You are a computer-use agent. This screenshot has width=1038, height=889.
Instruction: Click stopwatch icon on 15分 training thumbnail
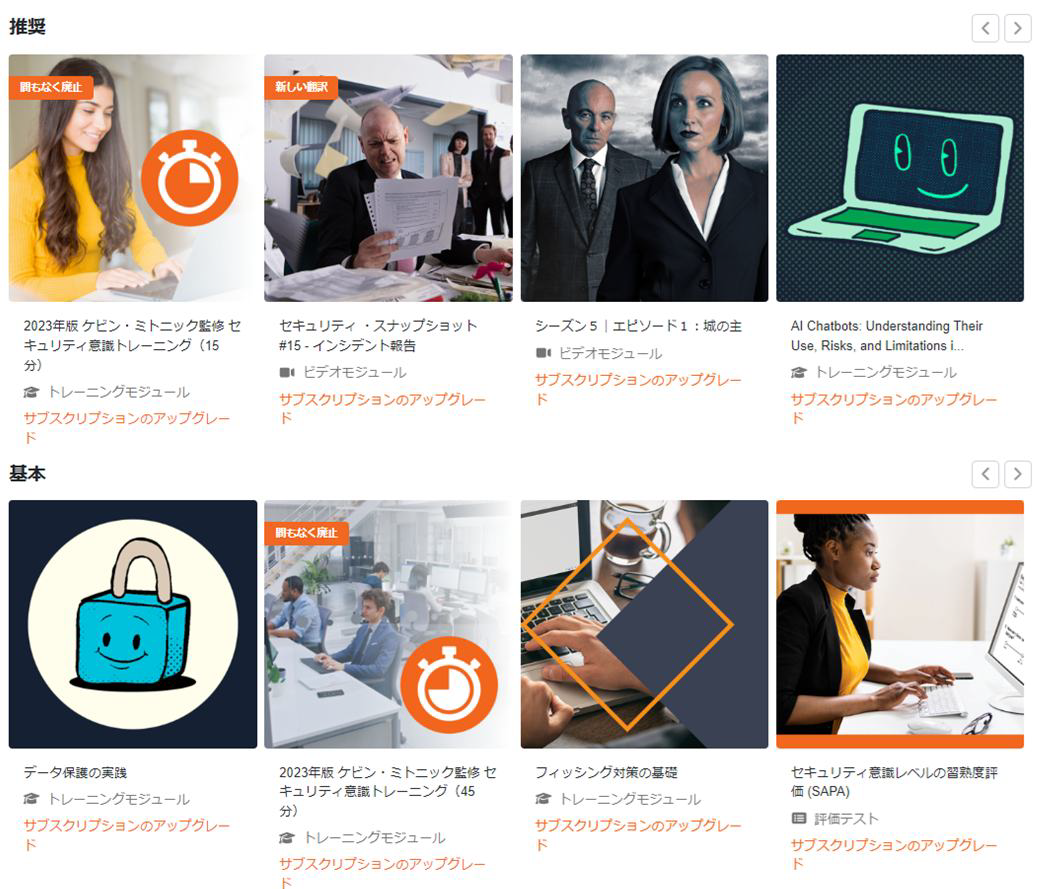pyautogui.click(x=189, y=178)
